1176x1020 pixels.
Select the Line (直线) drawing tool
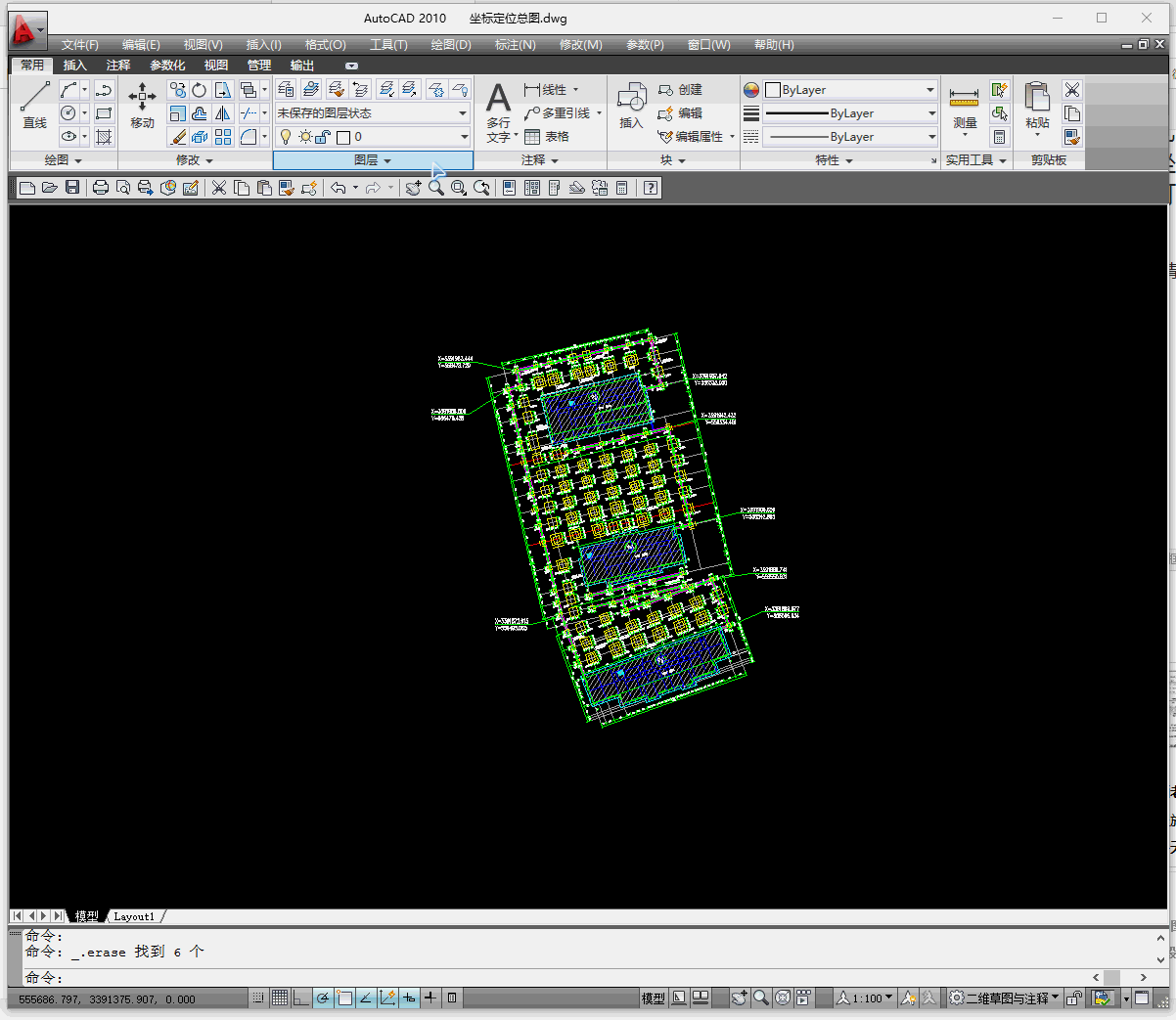coord(35,105)
